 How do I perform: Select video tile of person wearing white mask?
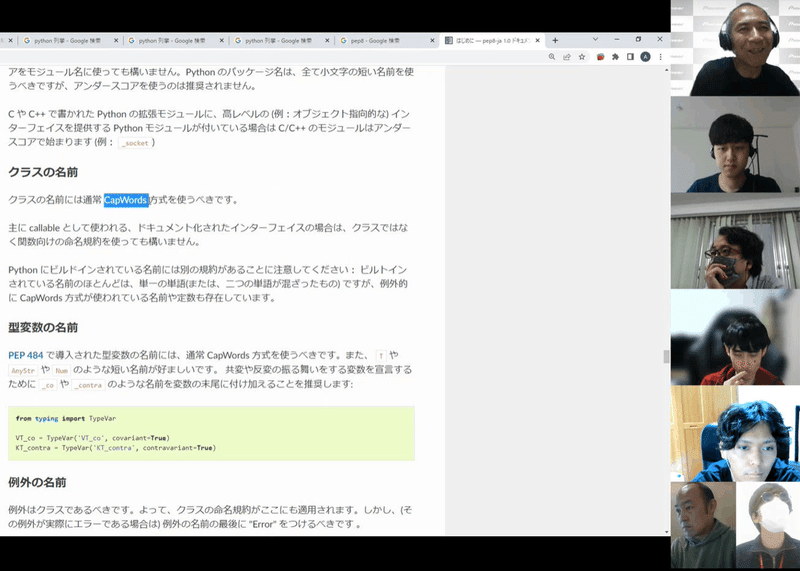pyautogui.click(x=768, y=526)
